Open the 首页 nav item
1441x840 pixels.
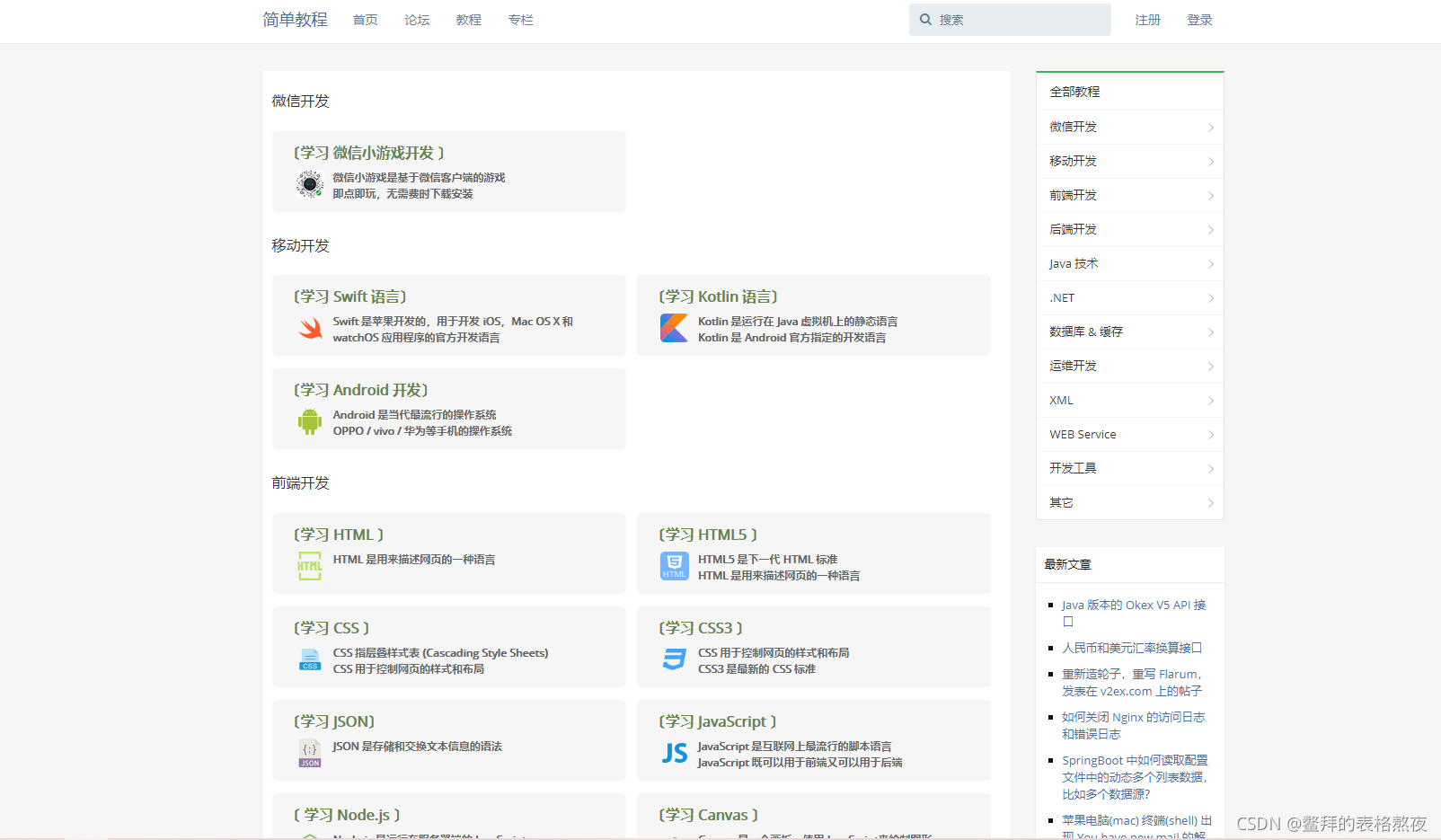[366, 20]
